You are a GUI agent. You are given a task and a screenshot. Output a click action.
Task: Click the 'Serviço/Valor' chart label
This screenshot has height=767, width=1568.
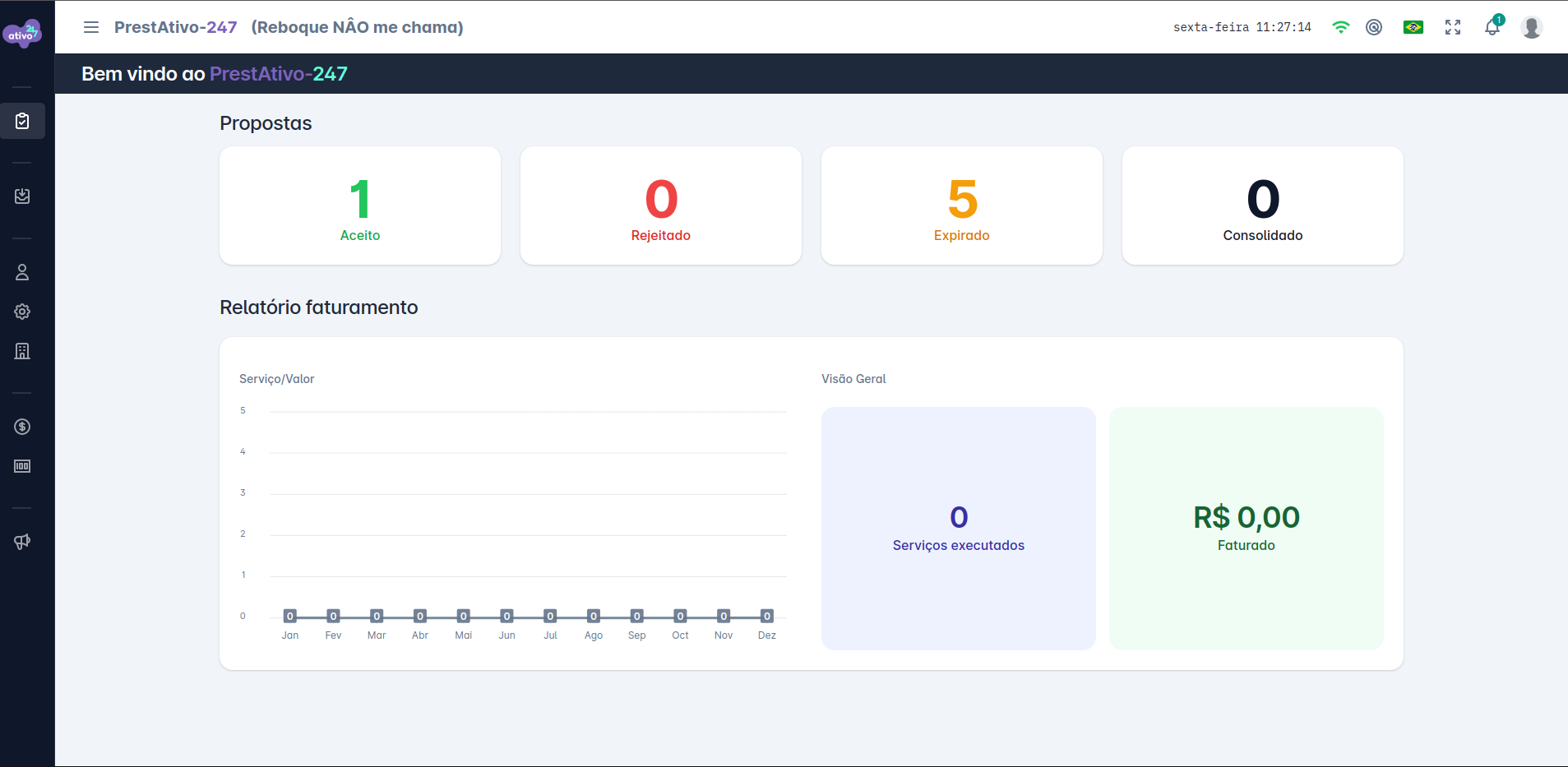coord(276,379)
